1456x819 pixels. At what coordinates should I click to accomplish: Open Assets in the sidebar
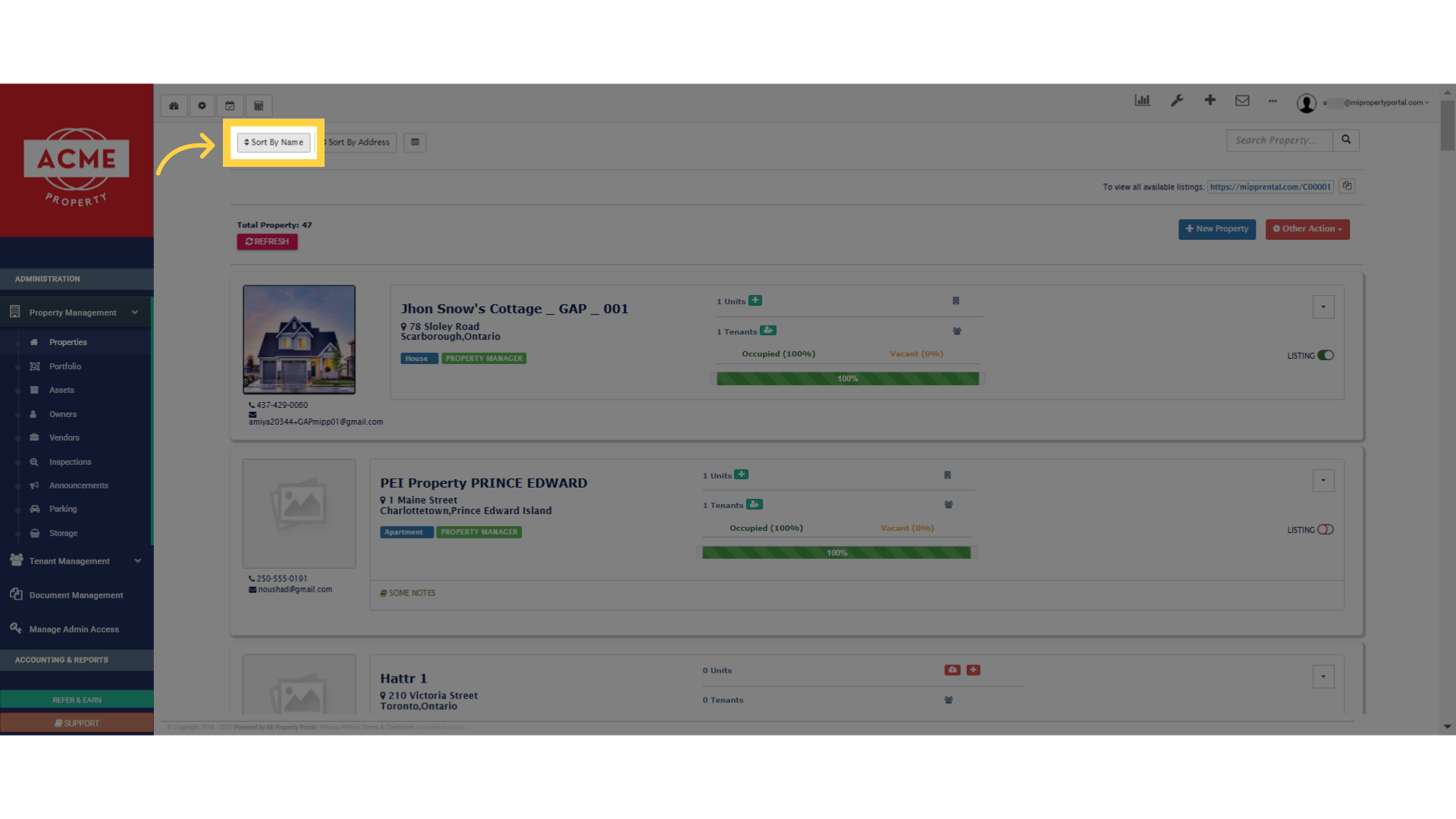61,391
